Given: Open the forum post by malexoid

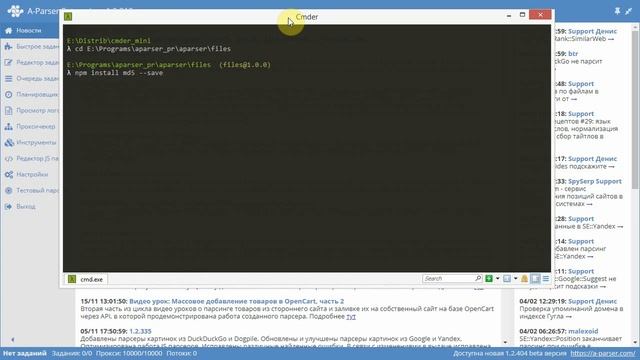Looking at the screenshot, I should point(583,331).
